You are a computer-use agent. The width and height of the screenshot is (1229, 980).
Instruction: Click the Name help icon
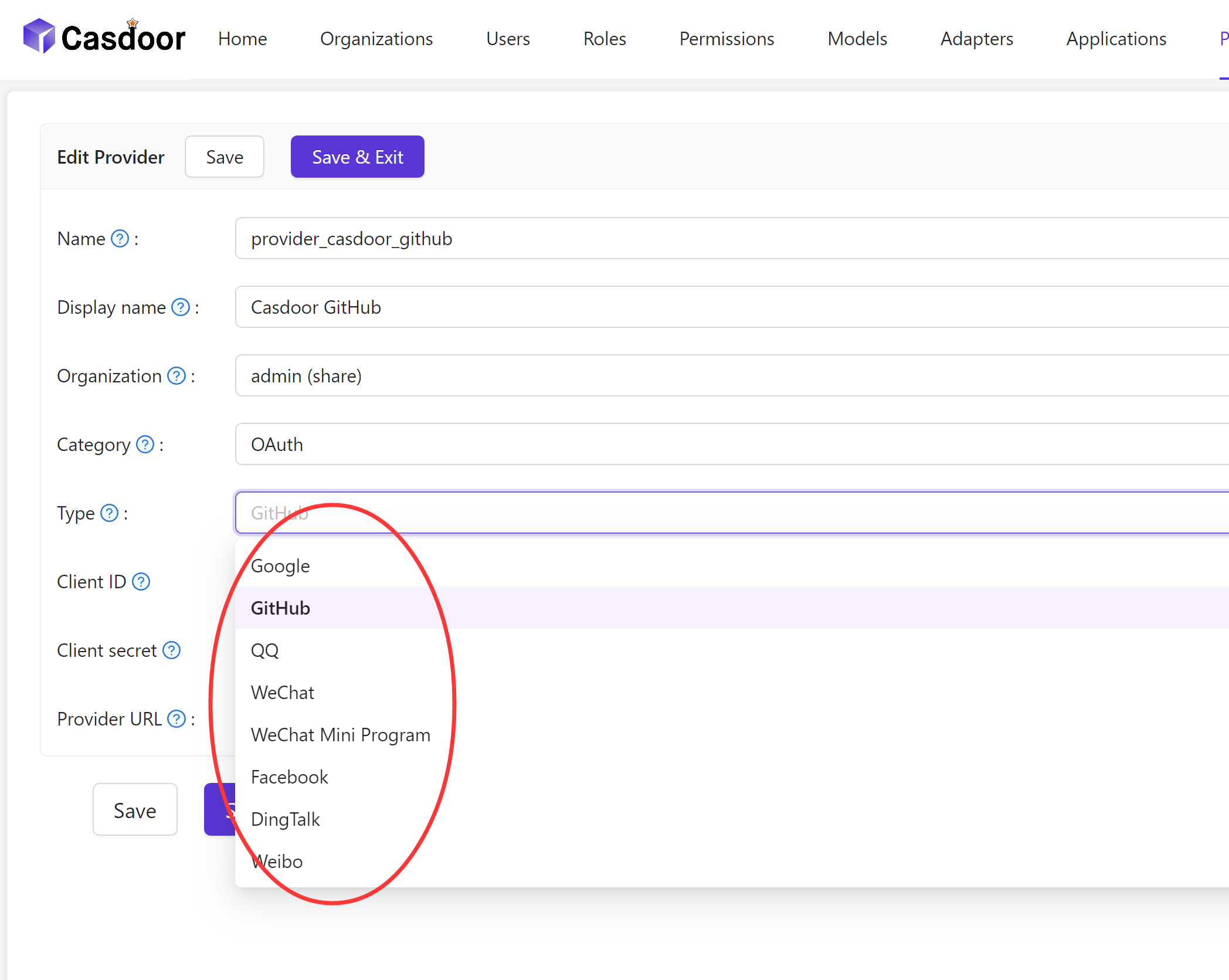click(120, 238)
